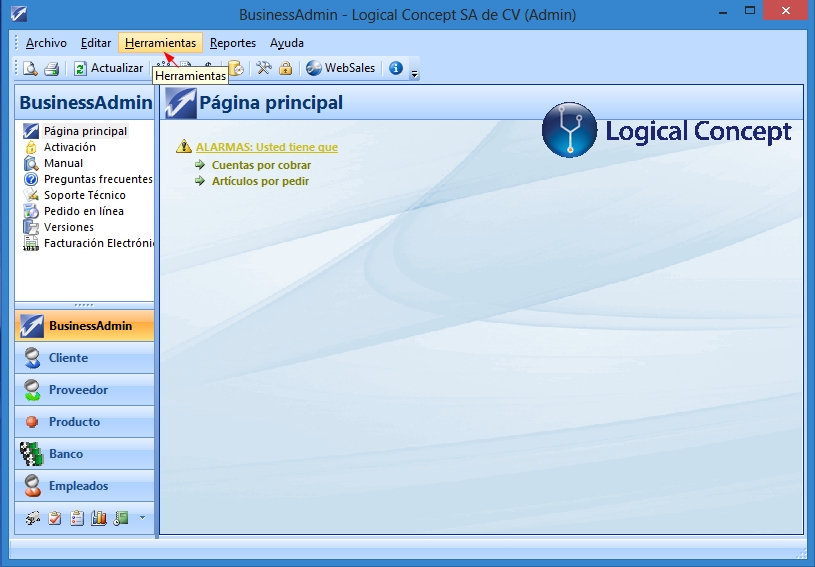Click the printer icon in the toolbar
The height and width of the screenshot is (567, 815).
coord(51,68)
